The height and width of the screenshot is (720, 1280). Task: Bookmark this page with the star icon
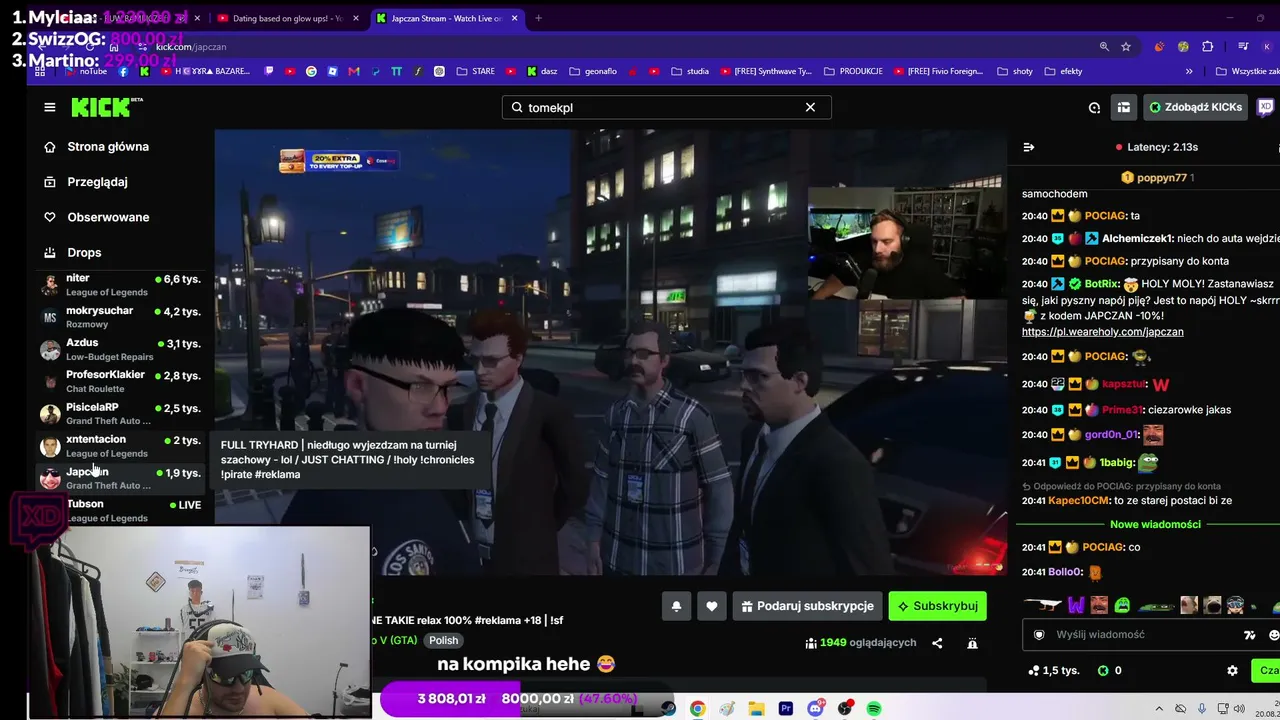[x=1126, y=47]
